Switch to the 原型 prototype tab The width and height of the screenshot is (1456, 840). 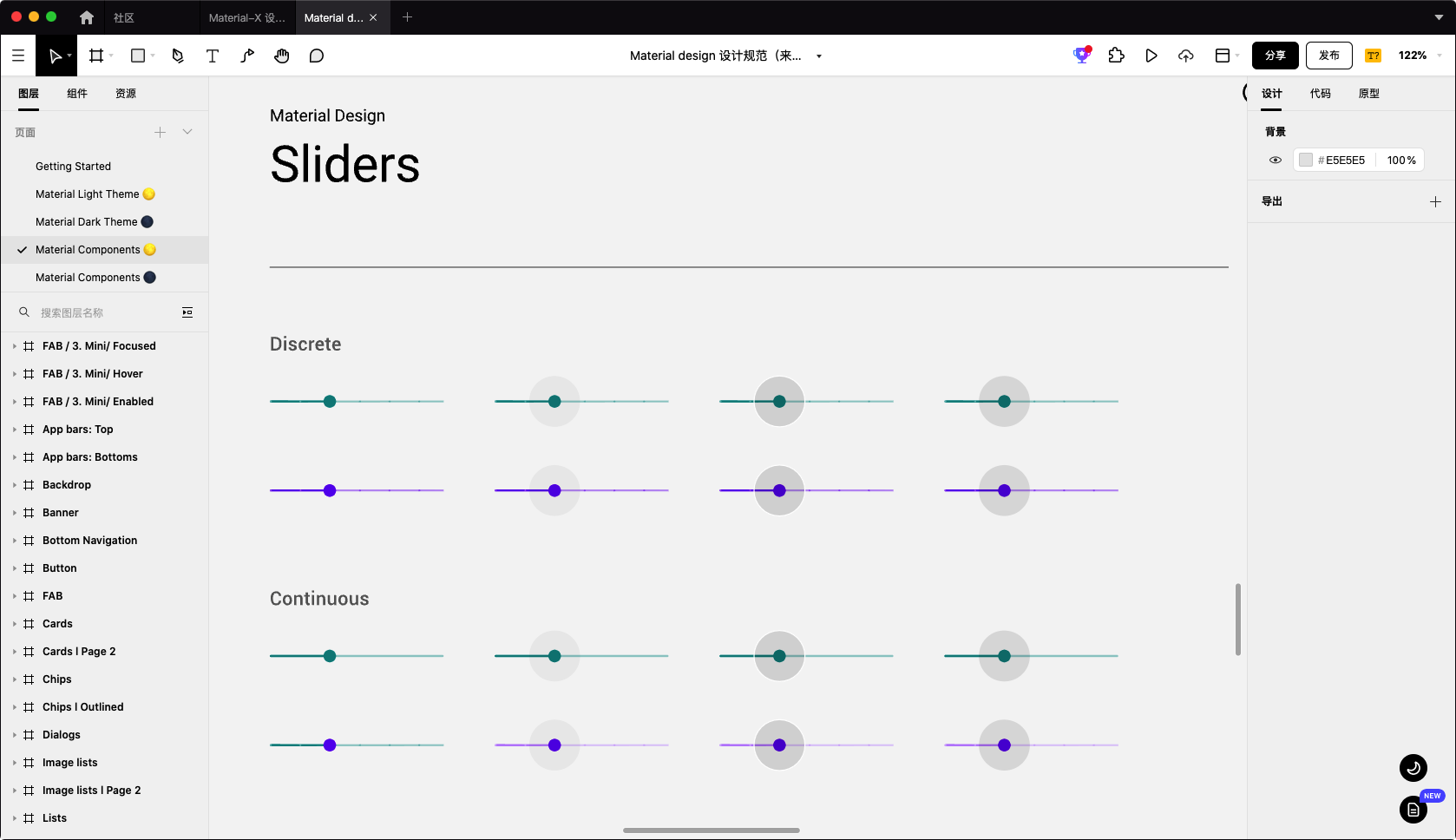tap(1369, 94)
